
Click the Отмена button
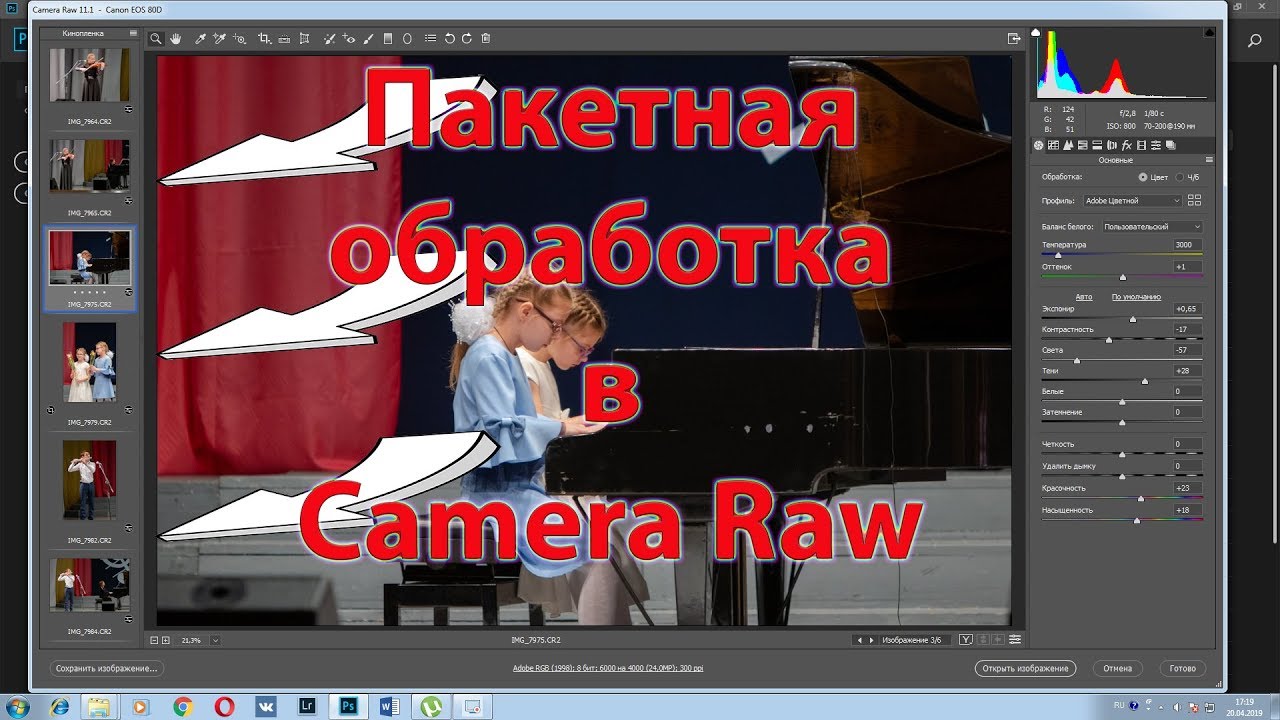point(1118,668)
